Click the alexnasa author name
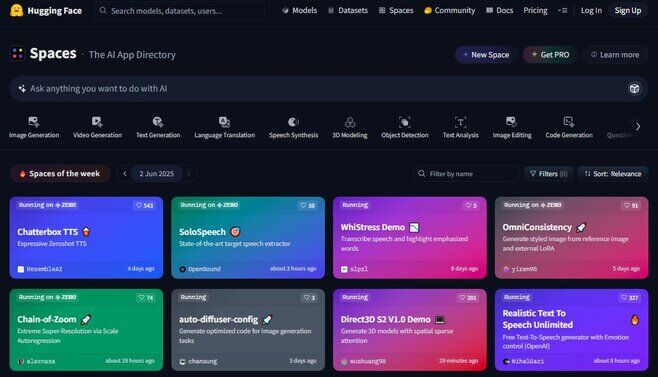The height and width of the screenshot is (377, 658). [41, 361]
